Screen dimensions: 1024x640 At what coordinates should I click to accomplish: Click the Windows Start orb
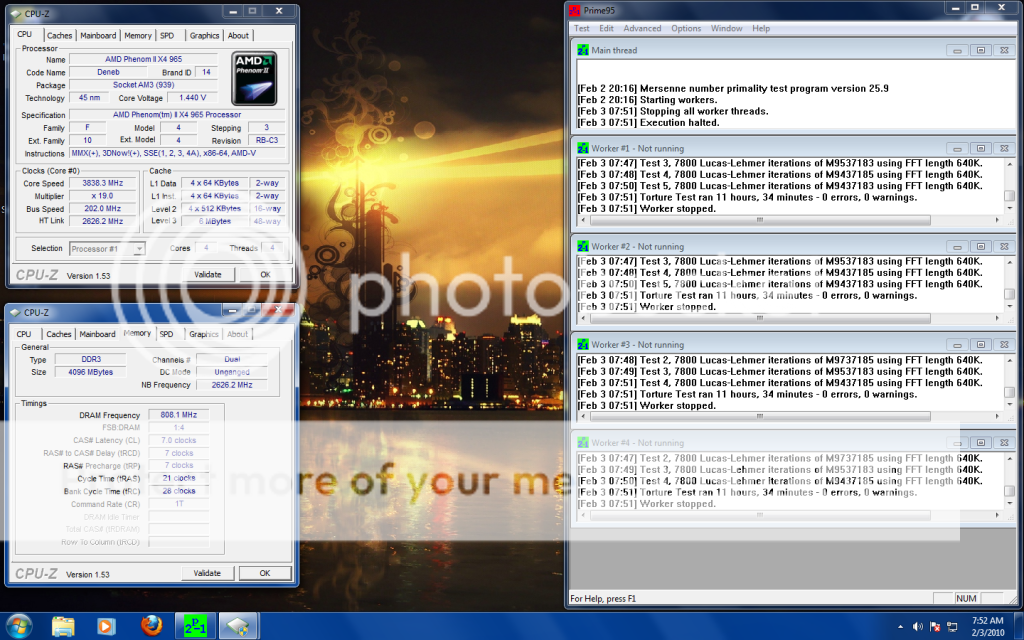20,625
